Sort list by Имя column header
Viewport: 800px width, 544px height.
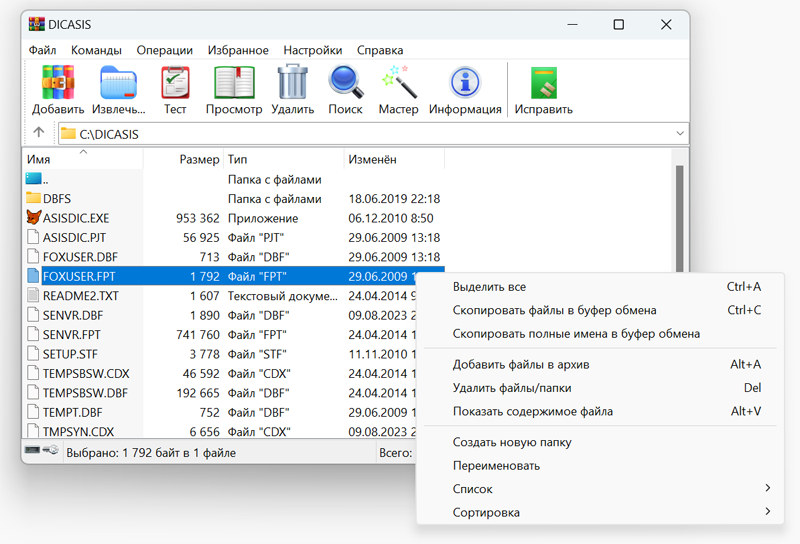click(x=40, y=160)
